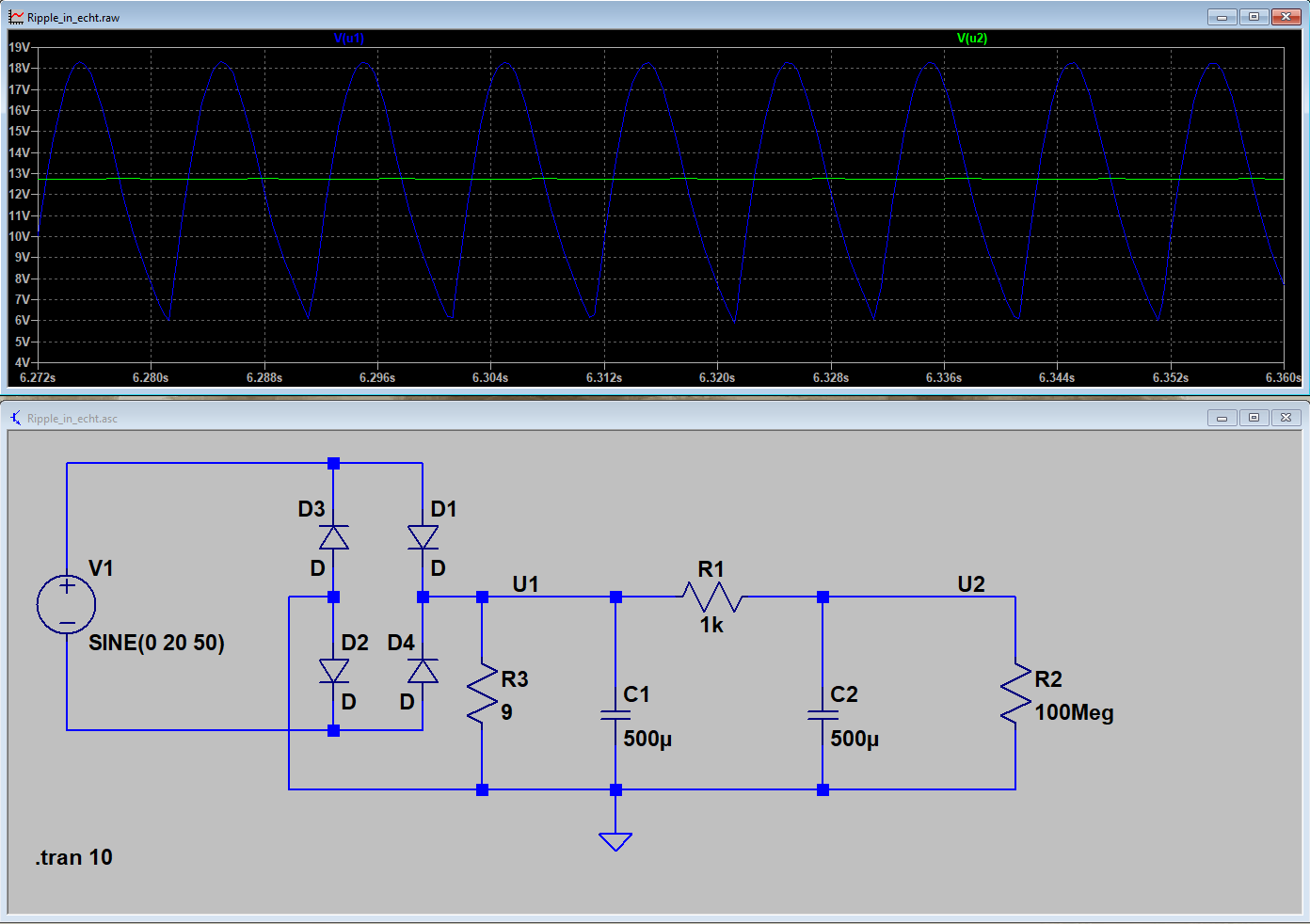Screen dimensions: 1310x924
Task: Click the V(u1) trace label
Action: 348,39
